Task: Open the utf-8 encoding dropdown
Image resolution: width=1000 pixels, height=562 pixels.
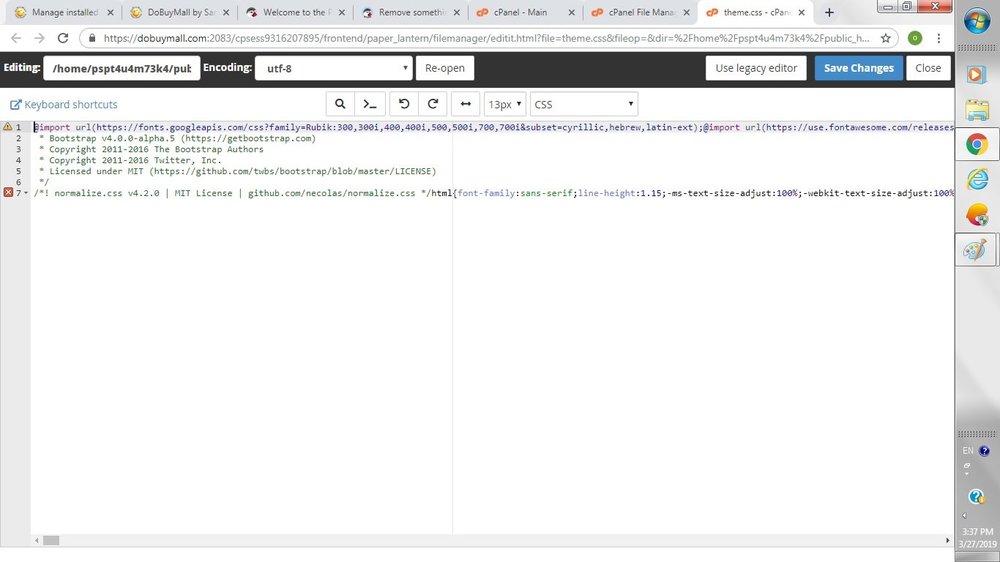Action: [x=334, y=68]
